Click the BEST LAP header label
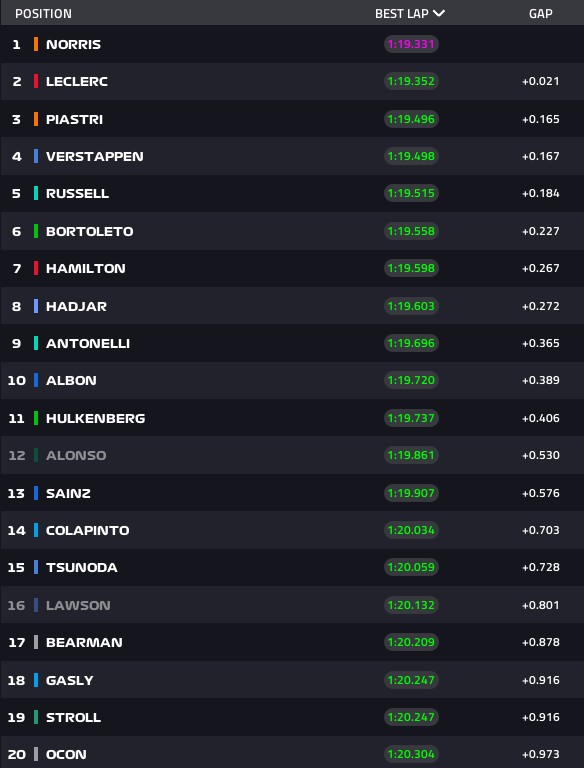 coord(401,14)
